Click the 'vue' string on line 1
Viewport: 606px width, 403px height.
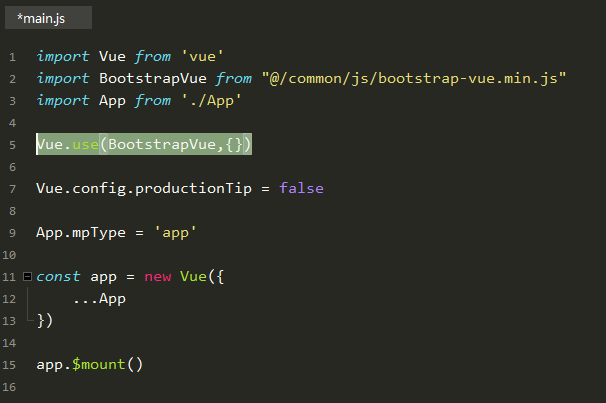click(x=203, y=56)
